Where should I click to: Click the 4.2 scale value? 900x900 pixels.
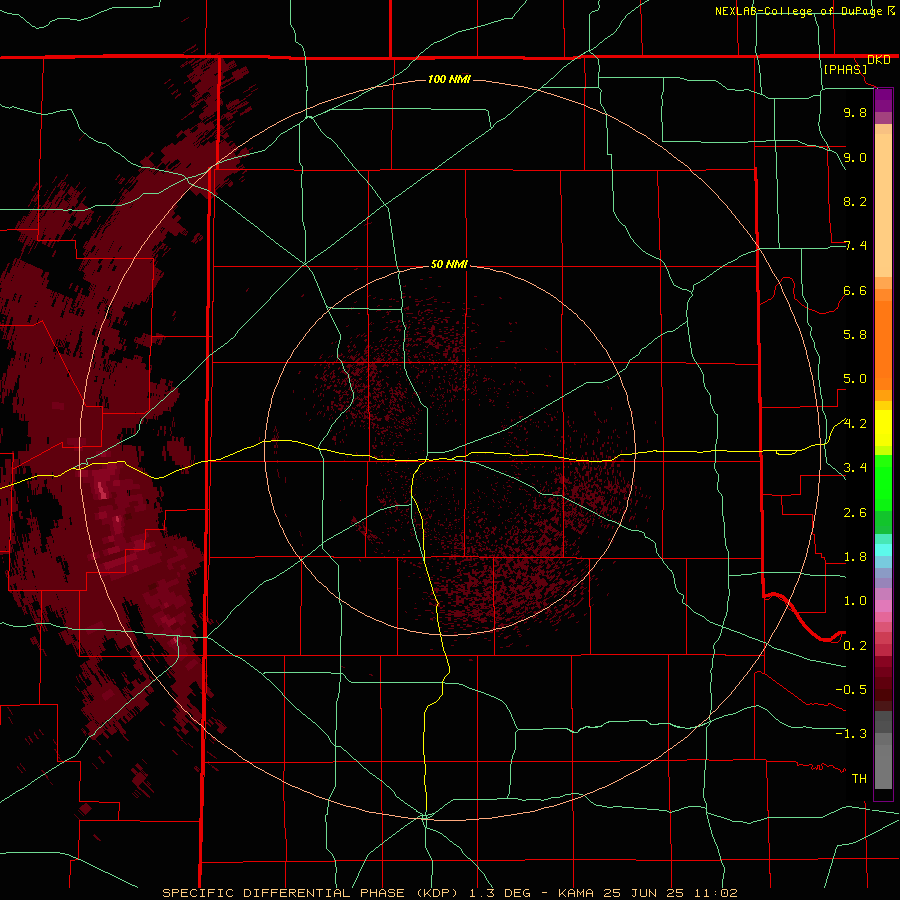click(x=855, y=424)
